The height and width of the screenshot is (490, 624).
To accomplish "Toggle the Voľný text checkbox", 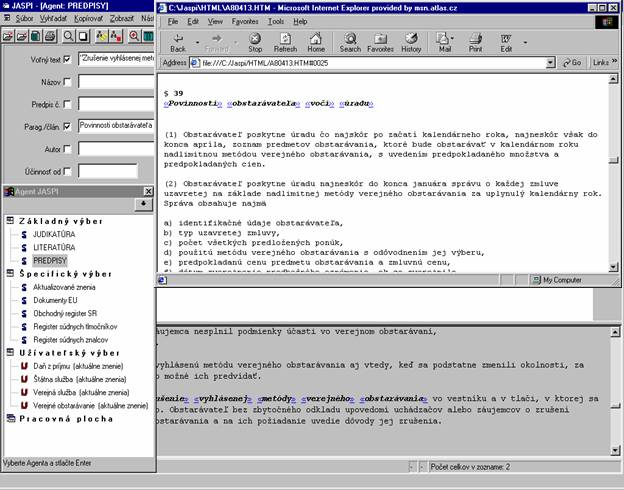I will [67, 59].
